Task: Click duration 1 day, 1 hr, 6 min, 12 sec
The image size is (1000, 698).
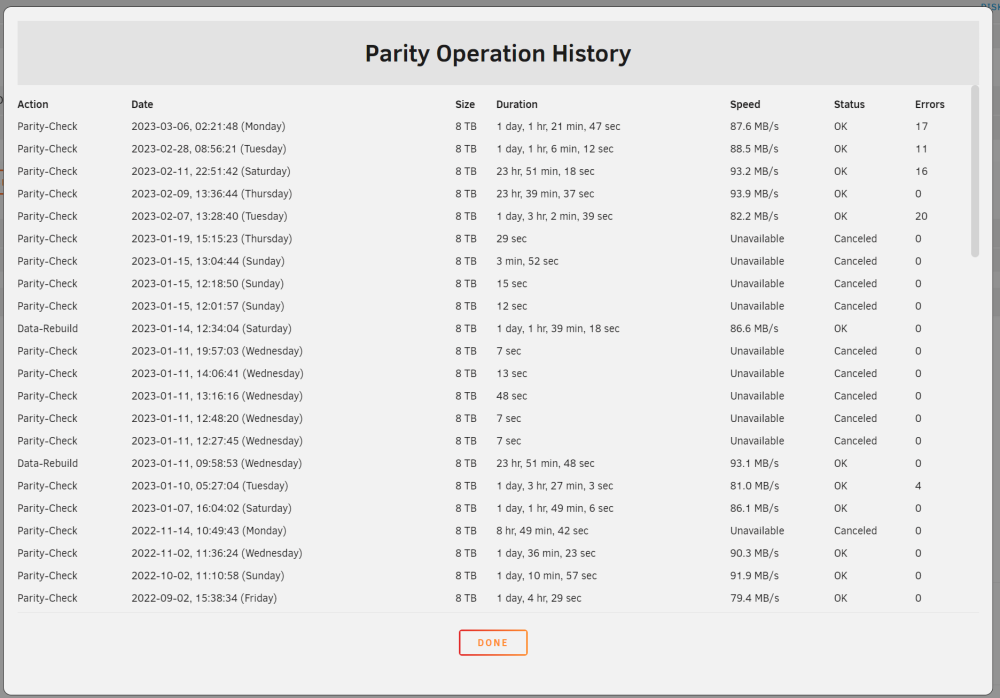Action: (x=555, y=149)
